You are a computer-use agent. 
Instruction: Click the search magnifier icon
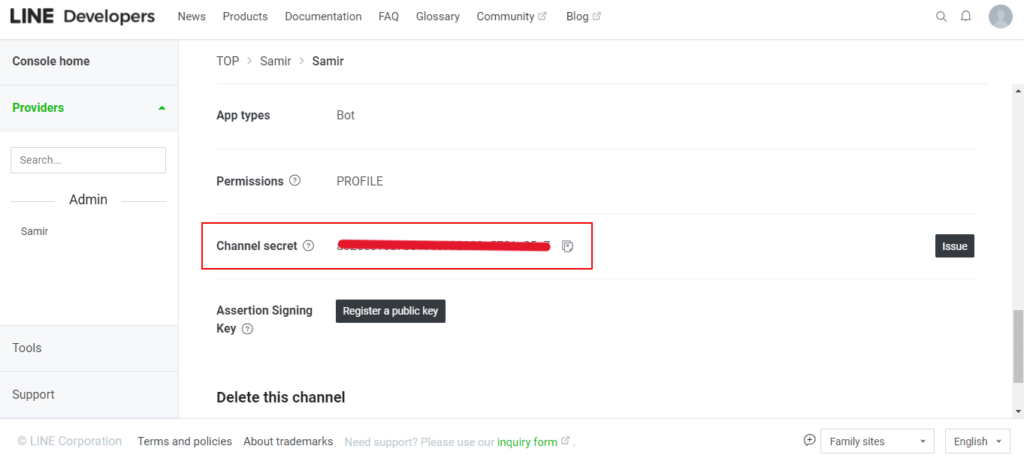tap(941, 17)
